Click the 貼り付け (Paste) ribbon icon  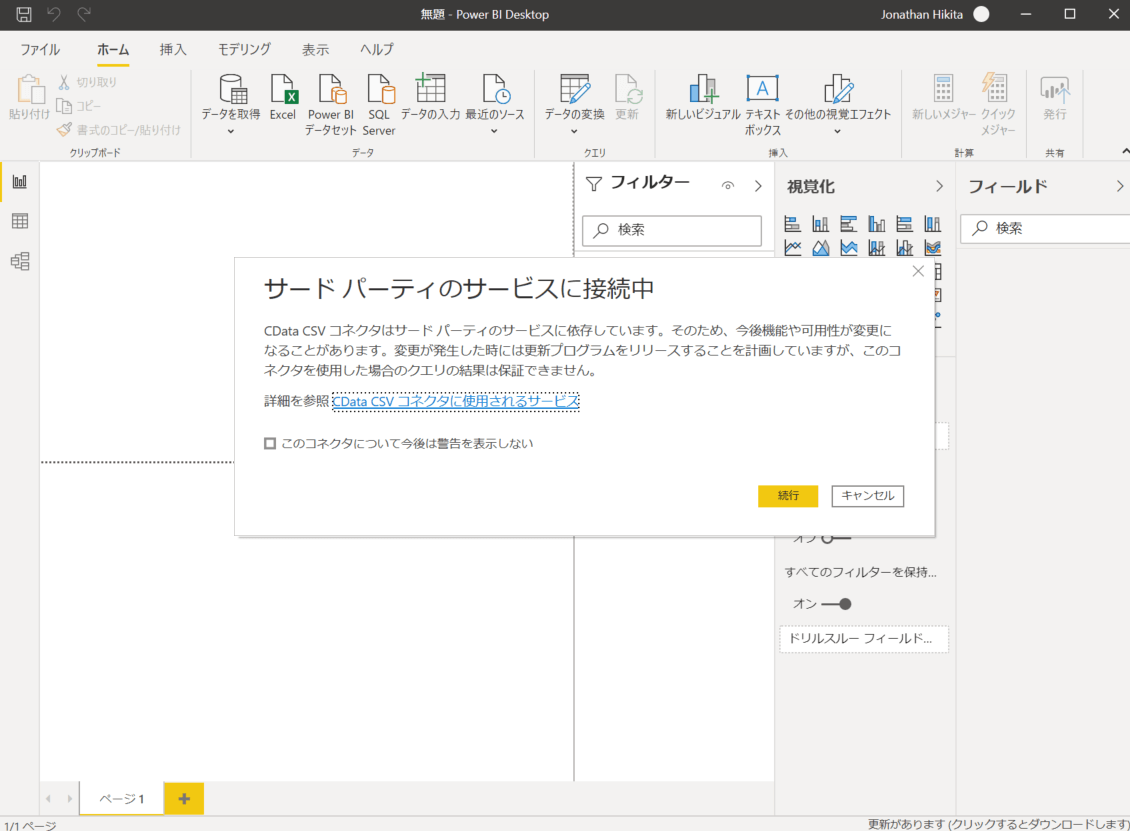coord(30,97)
